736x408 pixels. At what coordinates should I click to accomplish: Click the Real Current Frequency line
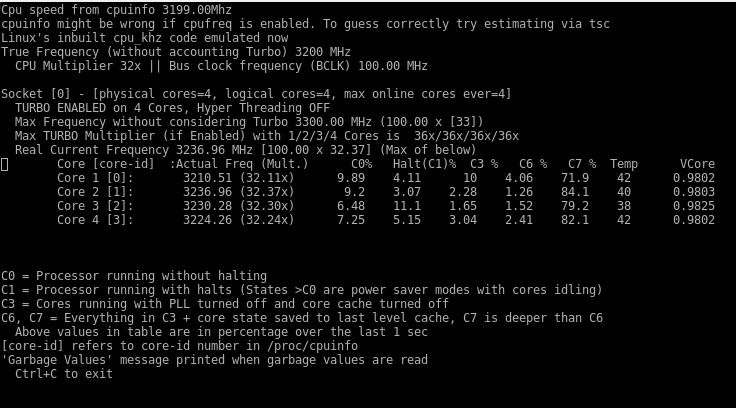click(x=245, y=150)
